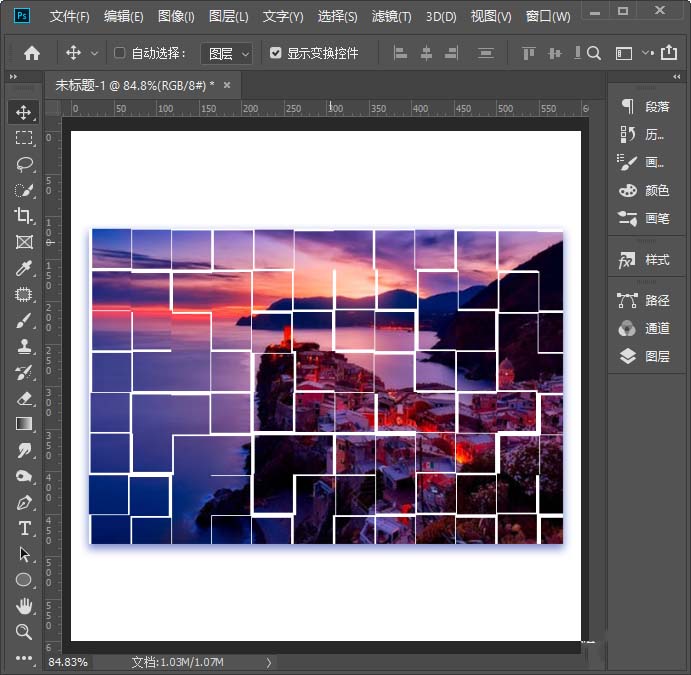The width and height of the screenshot is (691, 675).
Task: Go to the Home screen icon
Action: [32, 53]
